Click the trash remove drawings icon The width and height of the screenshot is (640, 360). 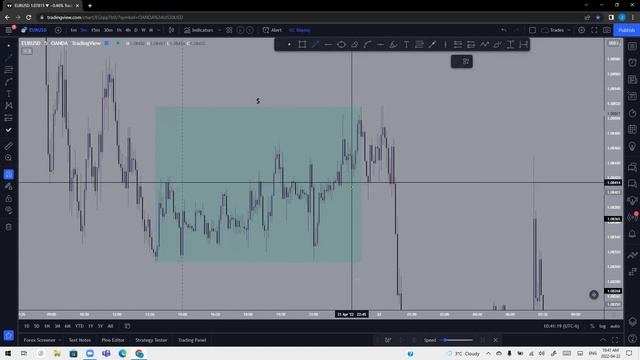(x=9, y=227)
